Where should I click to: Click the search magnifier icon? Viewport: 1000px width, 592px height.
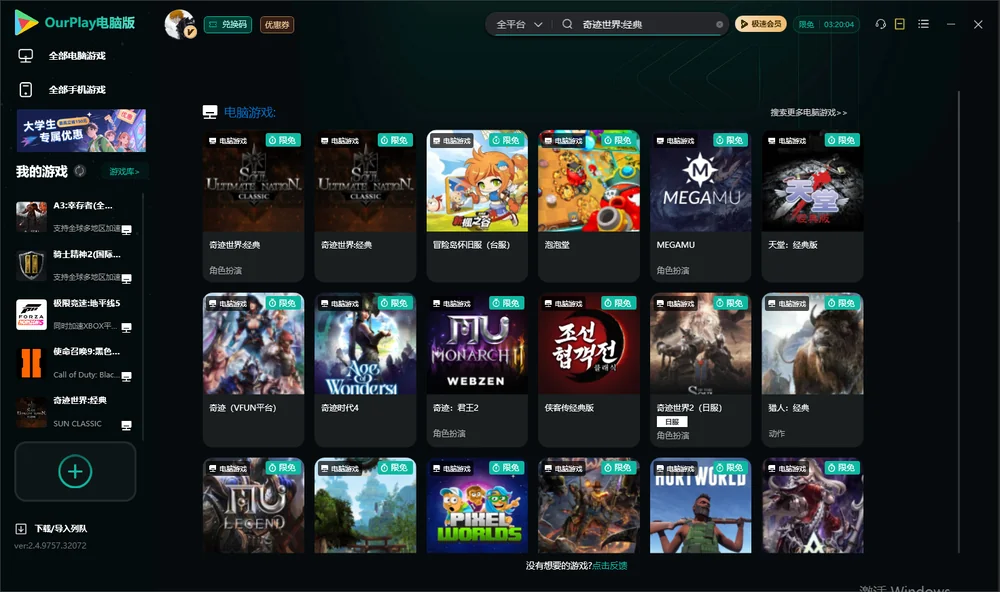(x=567, y=24)
